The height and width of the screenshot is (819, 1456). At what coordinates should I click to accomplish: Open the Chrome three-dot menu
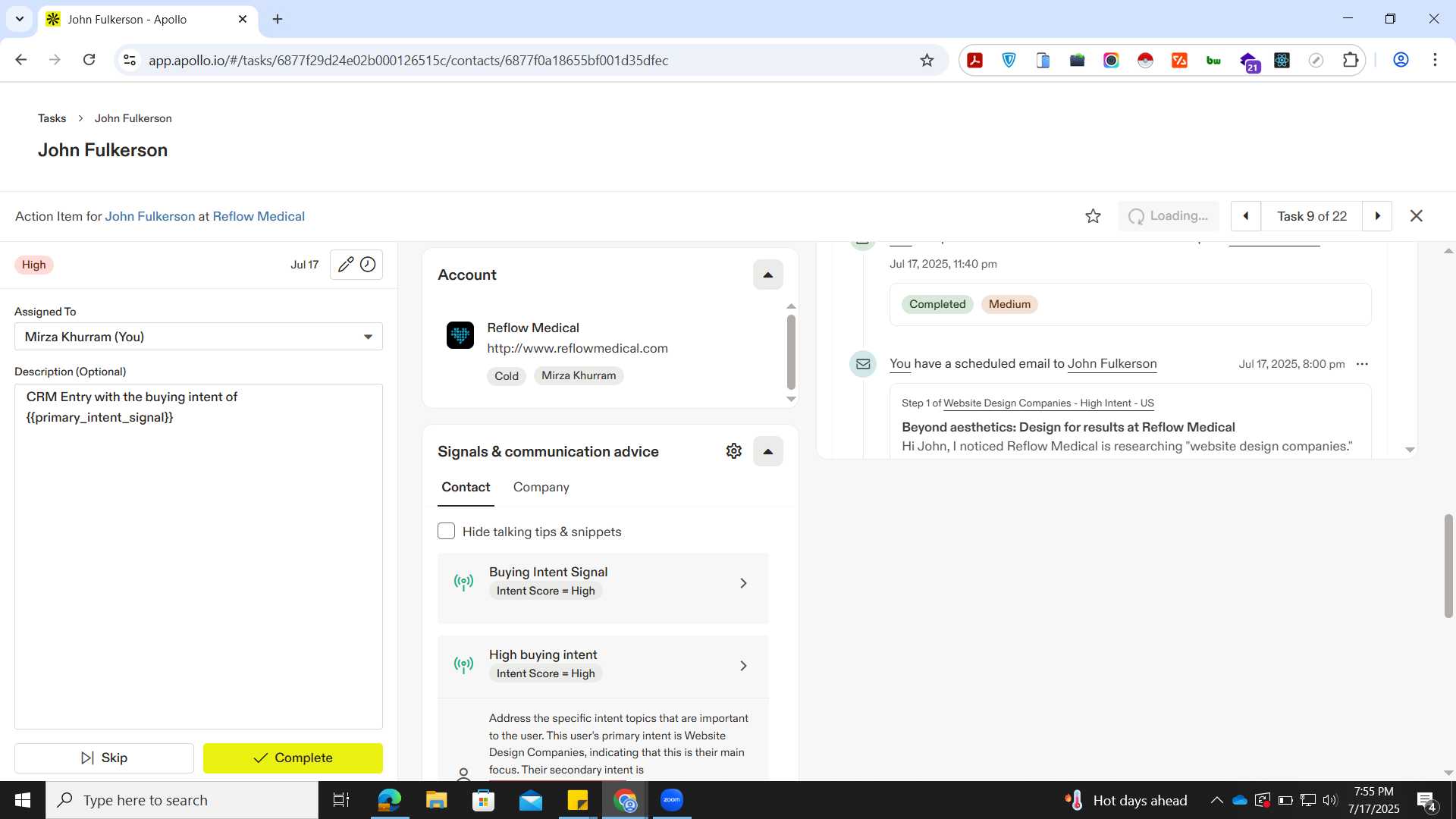(1435, 60)
